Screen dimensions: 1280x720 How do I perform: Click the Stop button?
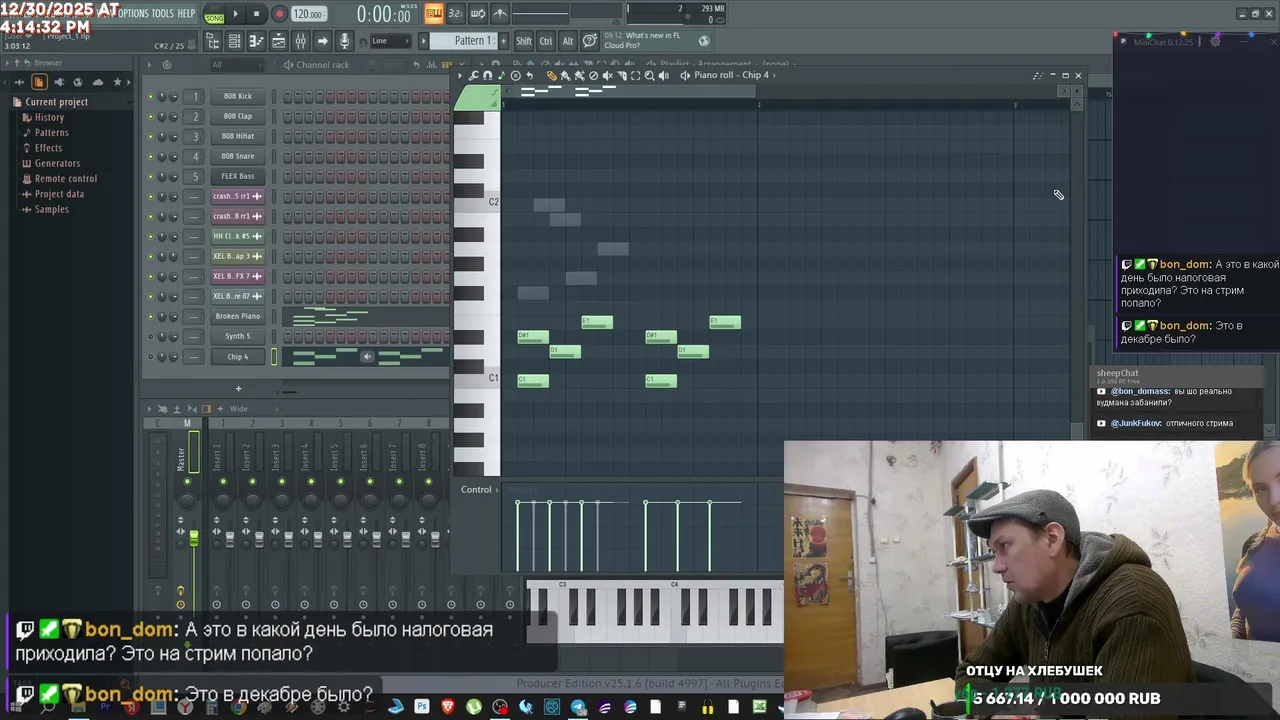click(256, 14)
